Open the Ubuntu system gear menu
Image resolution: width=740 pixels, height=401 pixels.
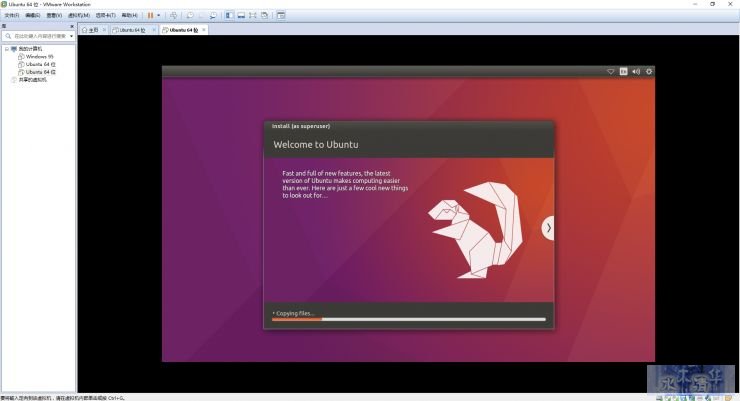pyautogui.click(x=649, y=71)
